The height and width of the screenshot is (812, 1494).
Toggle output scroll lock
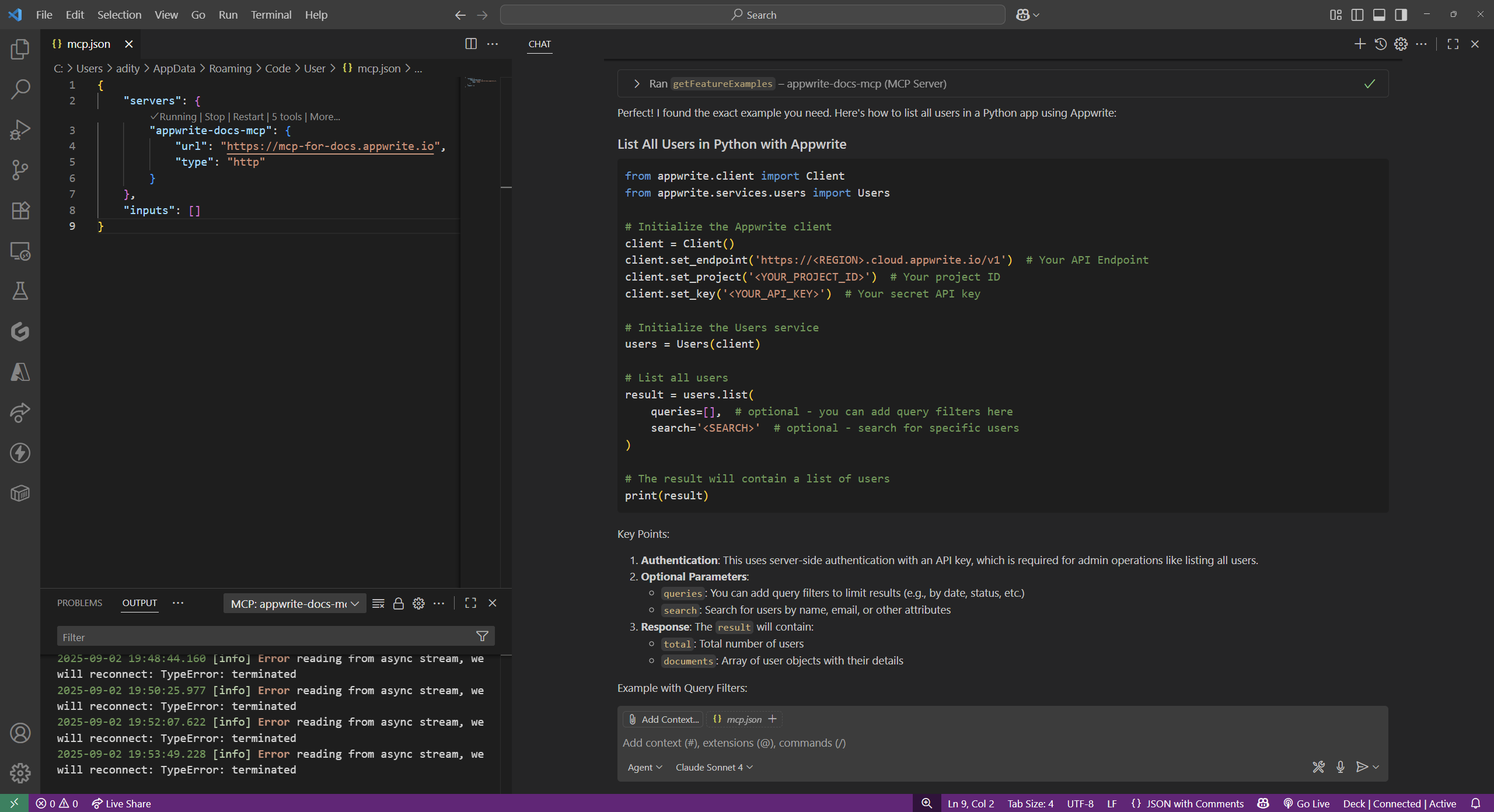(x=399, y=603)
